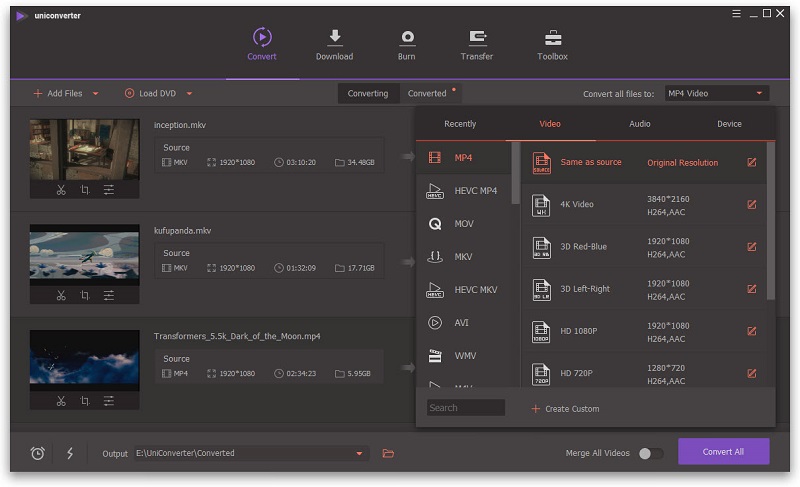
Task: Click the format Search field
Action: pyautogui.click(x=466, y=407)
